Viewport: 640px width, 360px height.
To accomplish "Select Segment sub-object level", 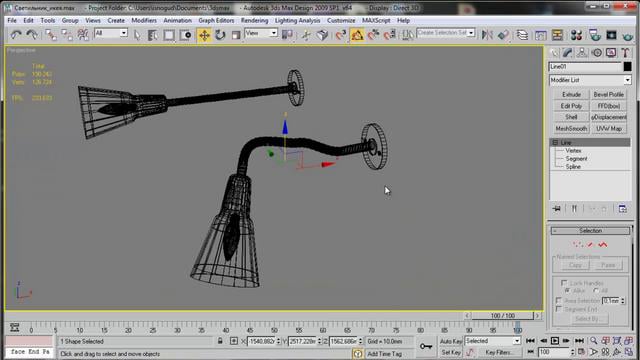I will click(x=576, y=159).
